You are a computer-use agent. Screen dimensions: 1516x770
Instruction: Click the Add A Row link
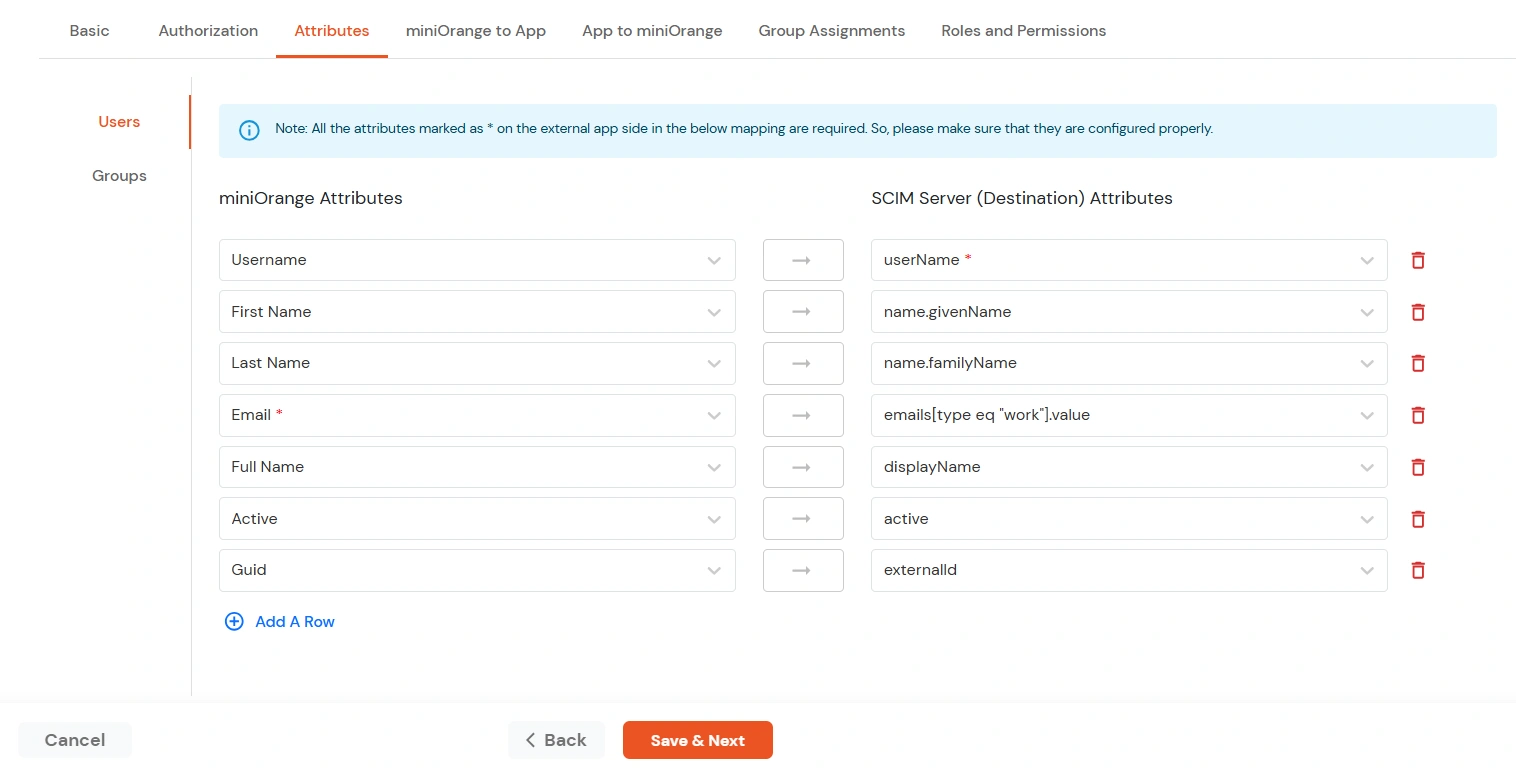[x=294, y=621]
